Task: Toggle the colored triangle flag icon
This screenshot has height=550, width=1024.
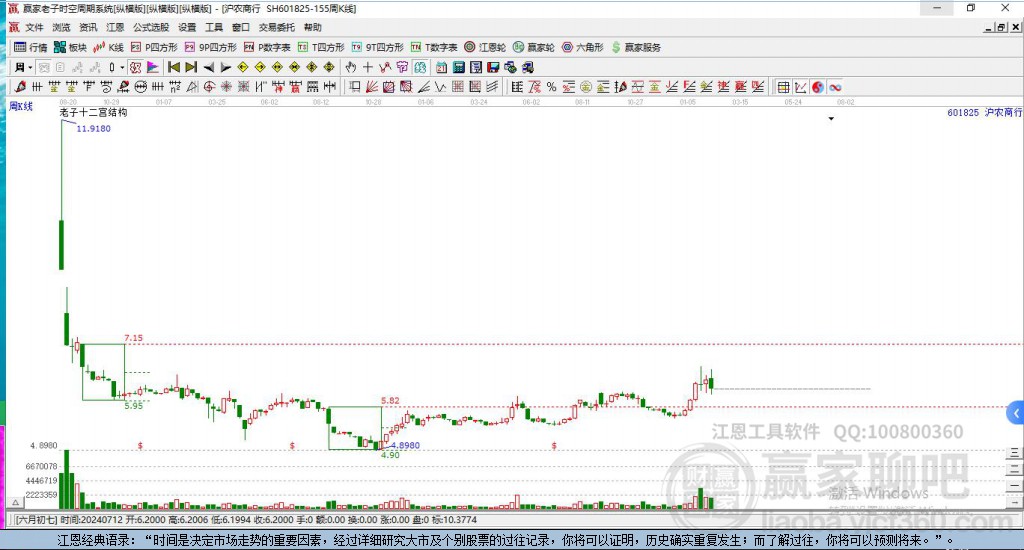Action: (152, 67)
